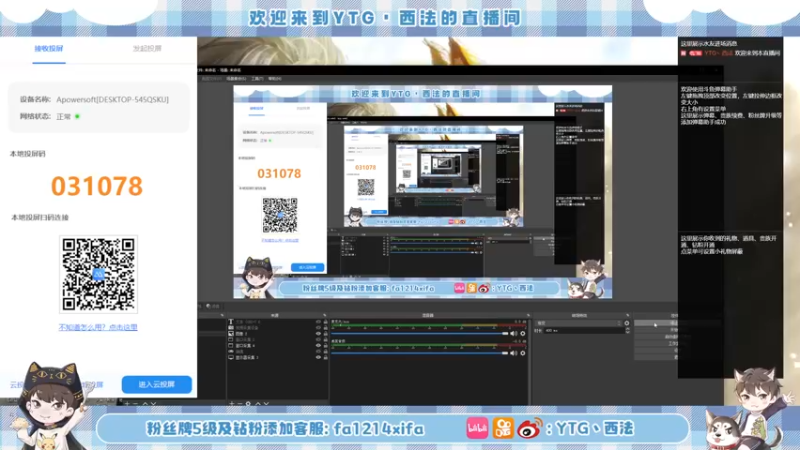Remove source with the minus icon
Viewport: 800px width, 450px height.
point(240,404)
